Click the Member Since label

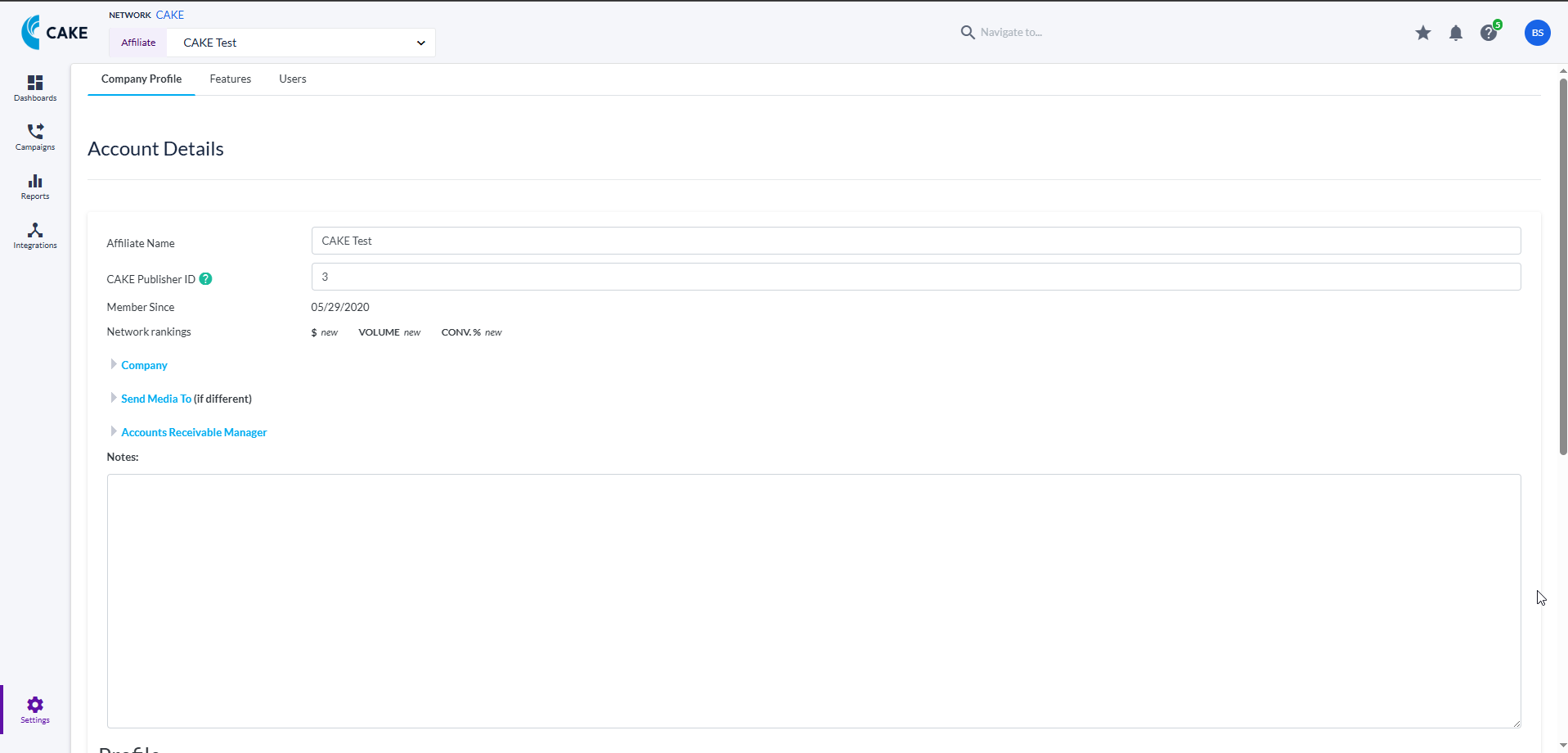point(141,307)
